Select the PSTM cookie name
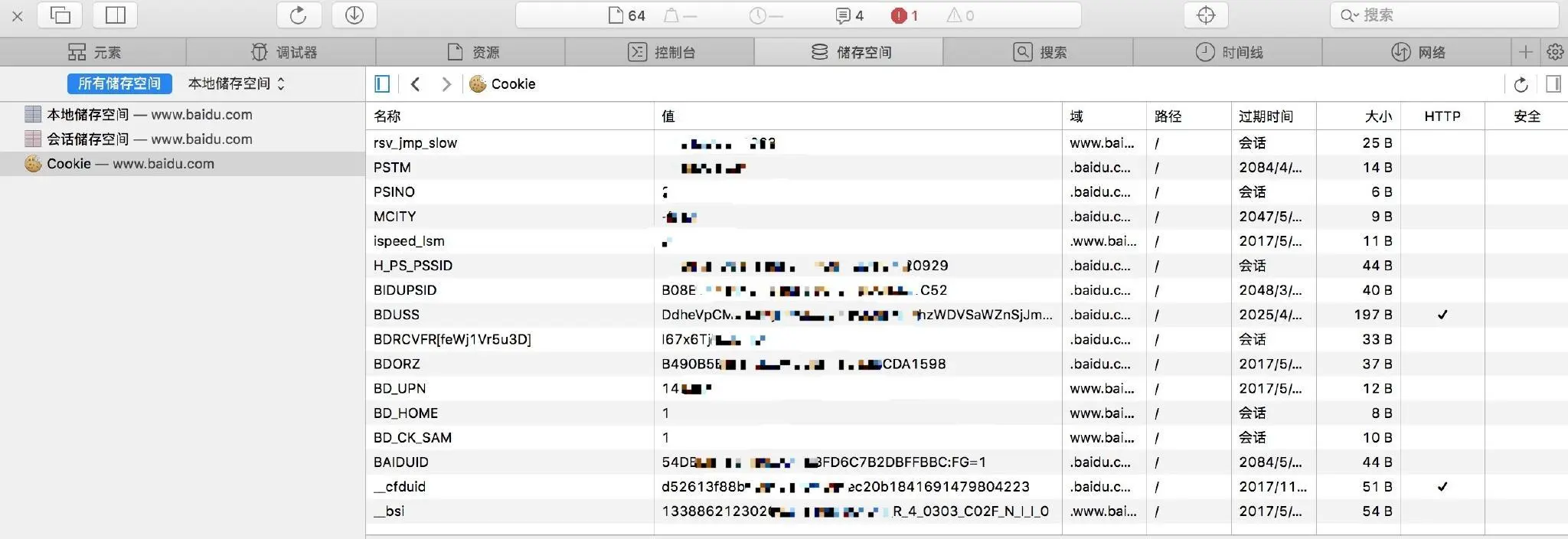 [392, 167]
